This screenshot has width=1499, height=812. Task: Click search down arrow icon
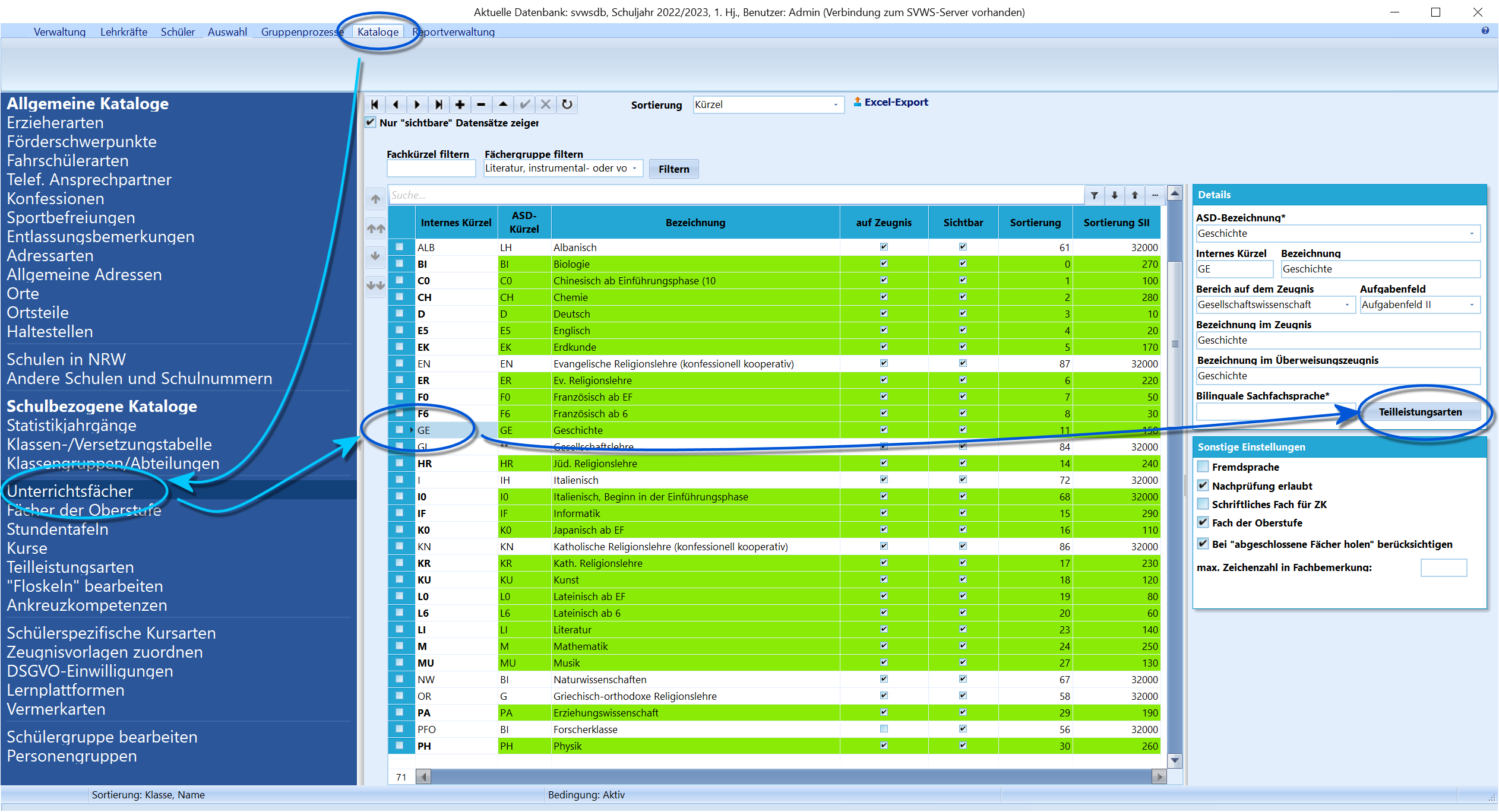(x=1115, y=195)
